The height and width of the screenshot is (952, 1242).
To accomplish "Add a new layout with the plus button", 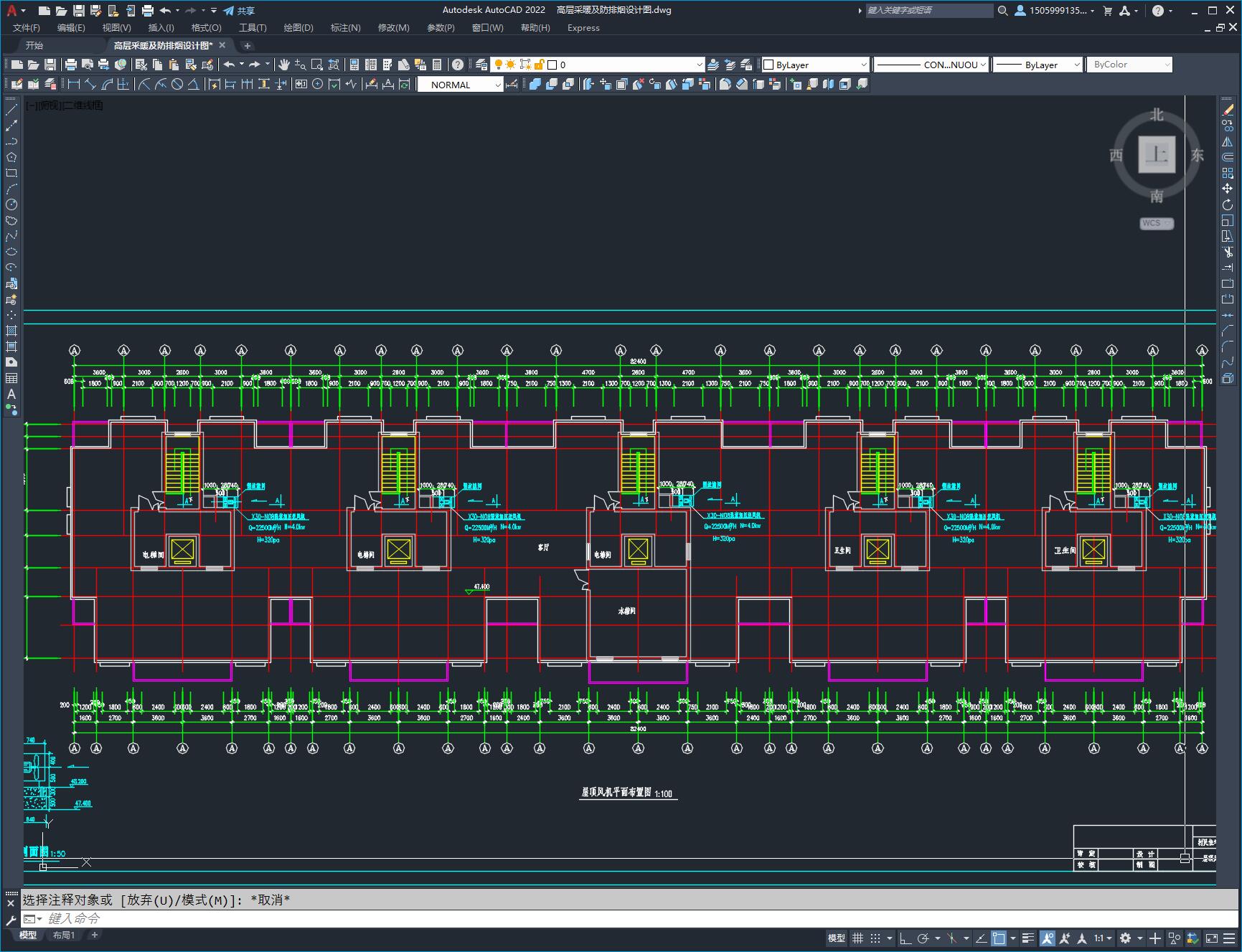I will tap(94, 935).
